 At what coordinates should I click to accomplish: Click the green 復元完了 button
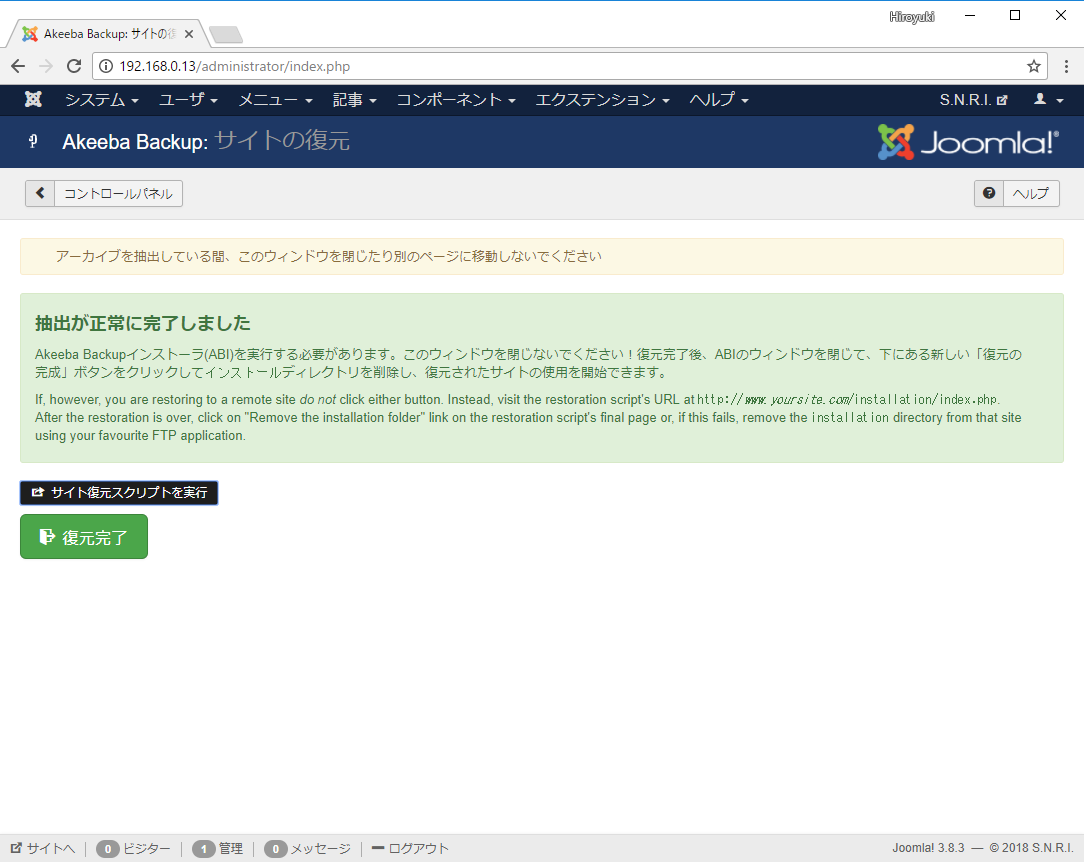click(x=84, y=536)
